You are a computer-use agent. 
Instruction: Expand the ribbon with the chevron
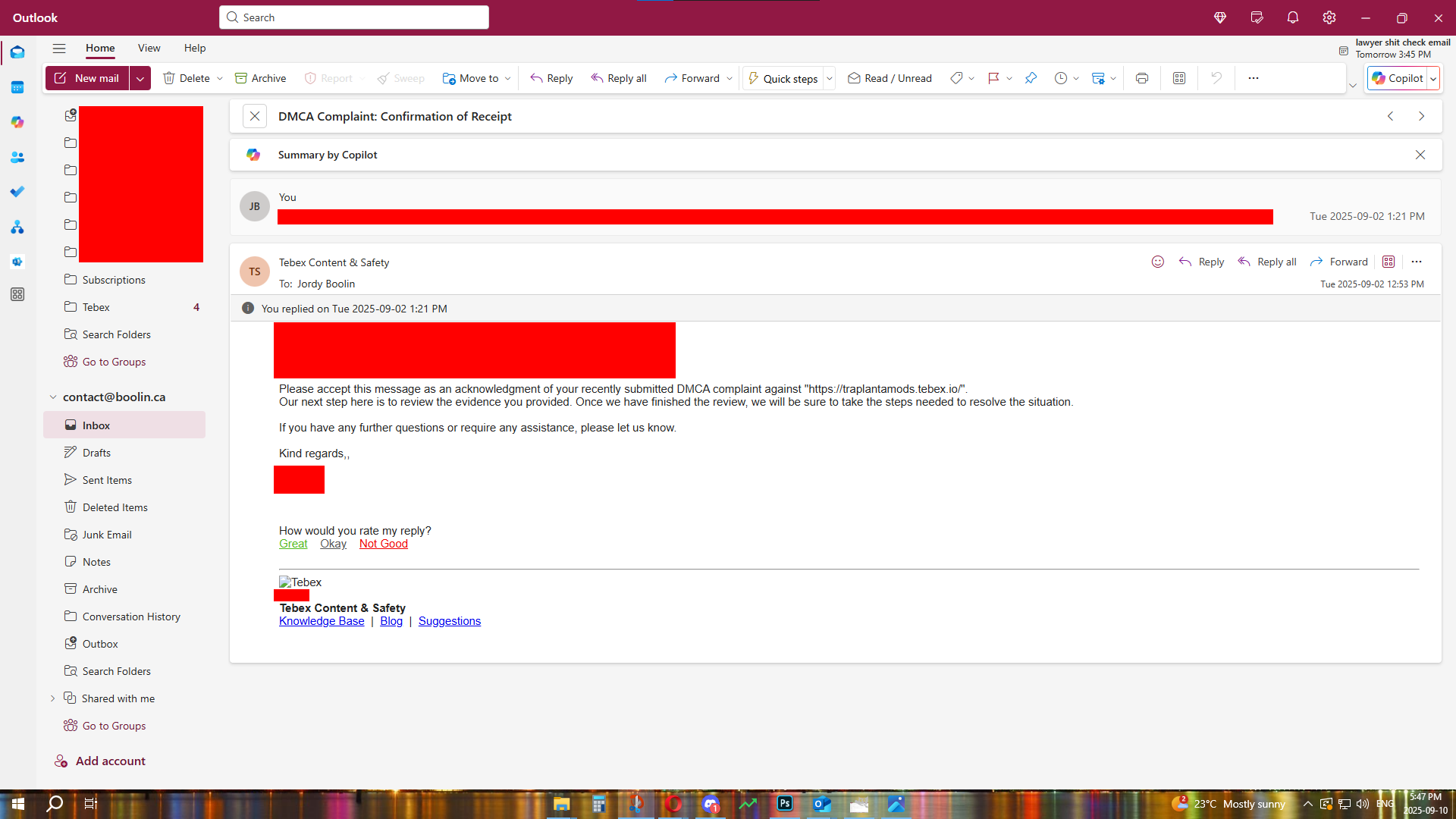[1353, 85]
